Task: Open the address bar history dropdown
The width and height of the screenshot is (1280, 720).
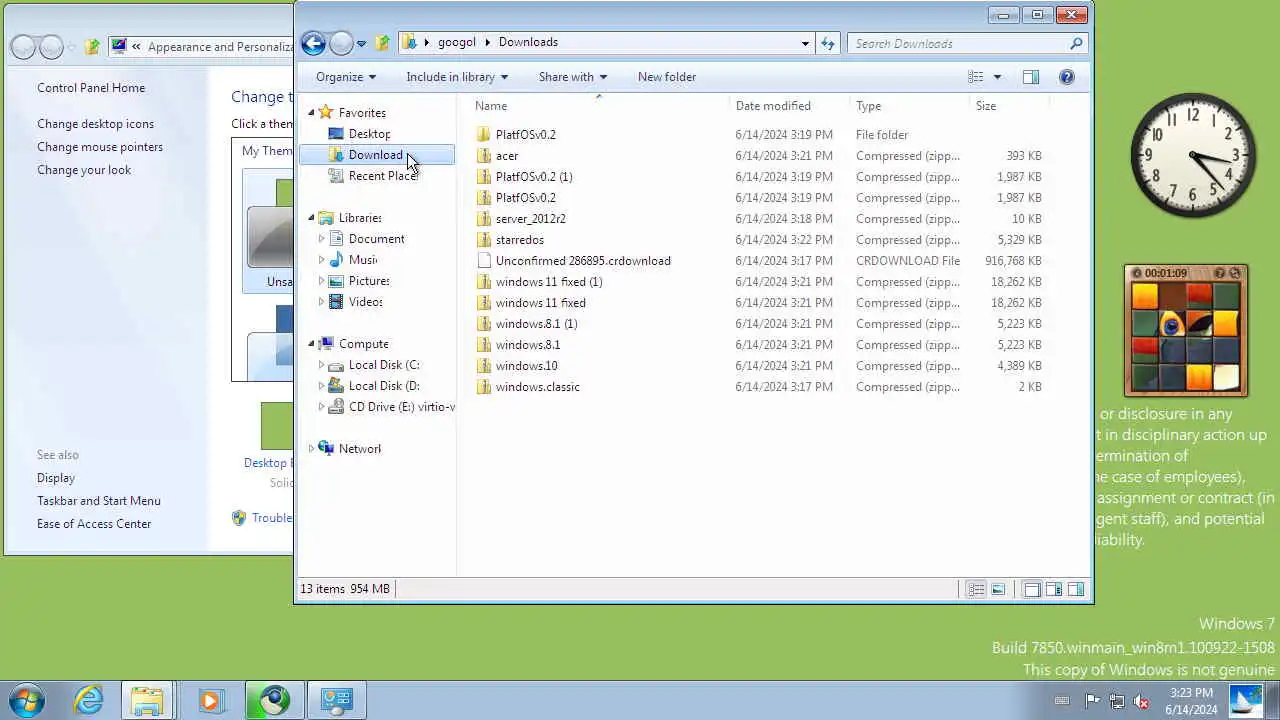Action: pos(805,43)
